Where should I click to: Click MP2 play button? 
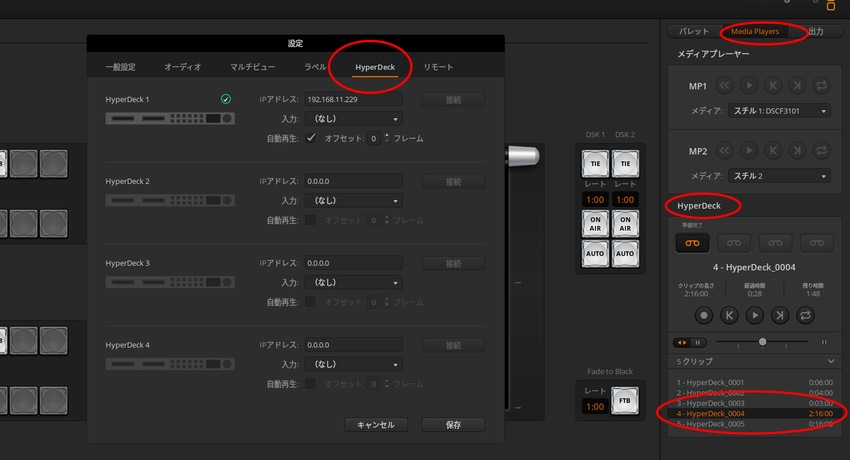(x=749, y=151)
